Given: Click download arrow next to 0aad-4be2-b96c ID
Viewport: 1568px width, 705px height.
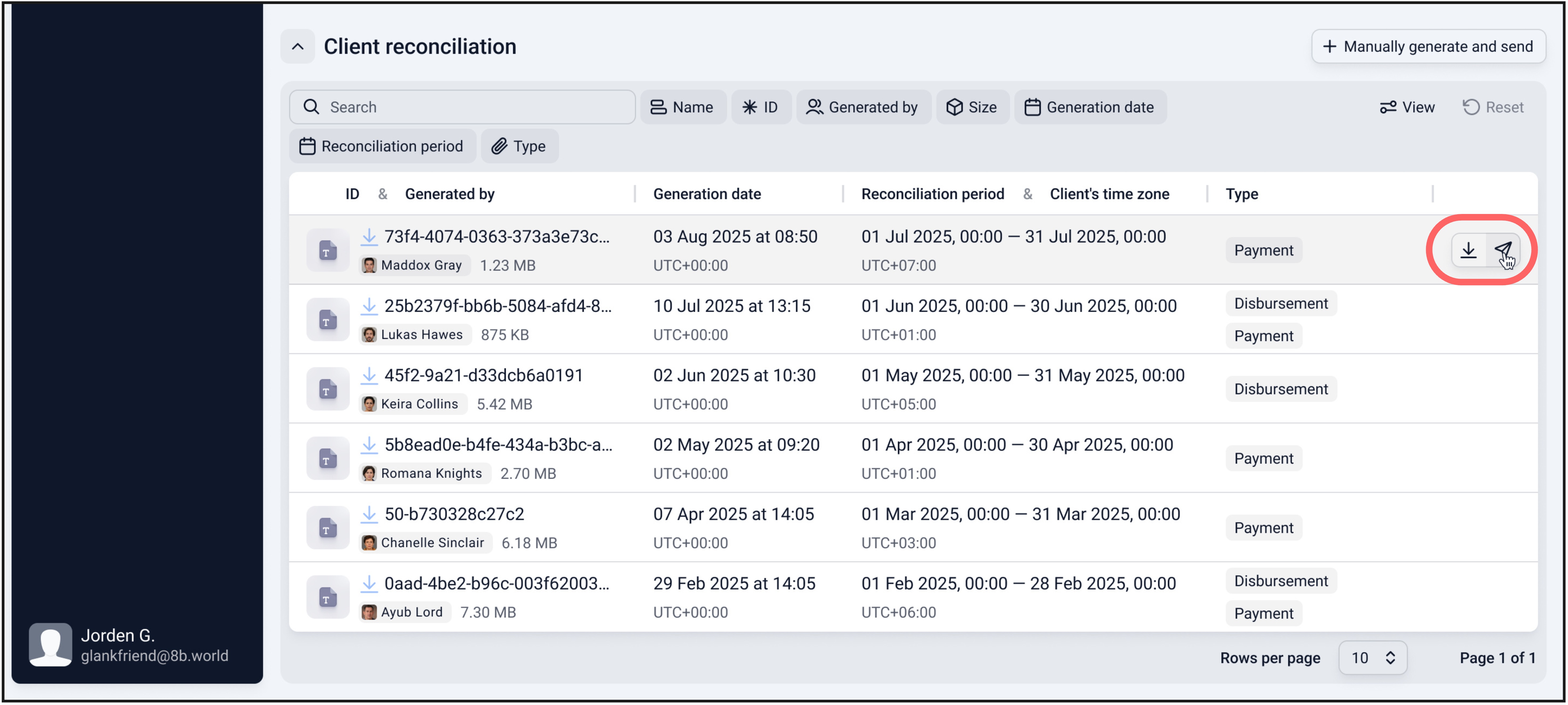Looking at the screenshot, I should pos(369,584).
